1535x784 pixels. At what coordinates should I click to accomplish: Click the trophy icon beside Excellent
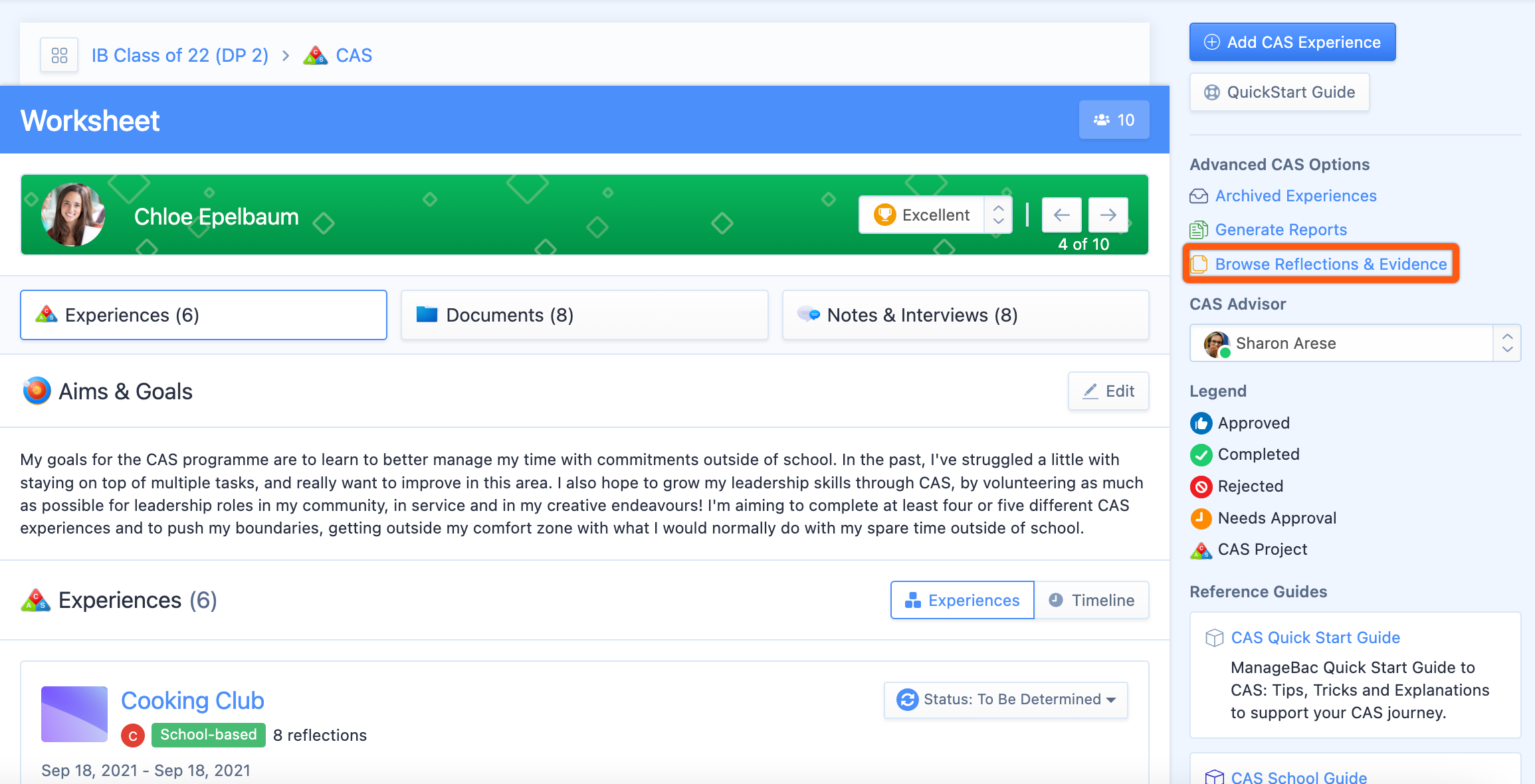click(884, 215)
